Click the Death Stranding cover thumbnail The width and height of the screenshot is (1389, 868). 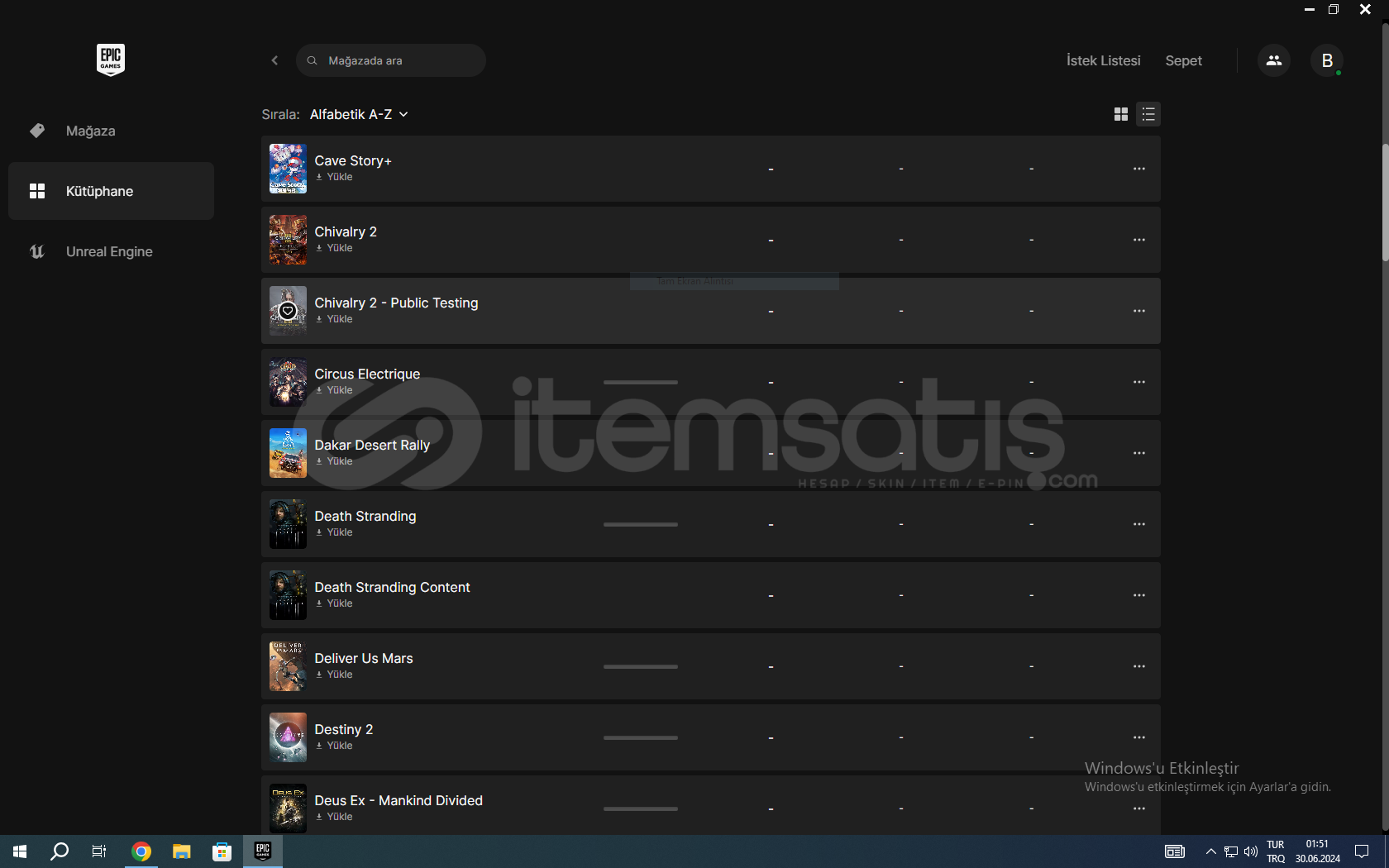point(288,524)
